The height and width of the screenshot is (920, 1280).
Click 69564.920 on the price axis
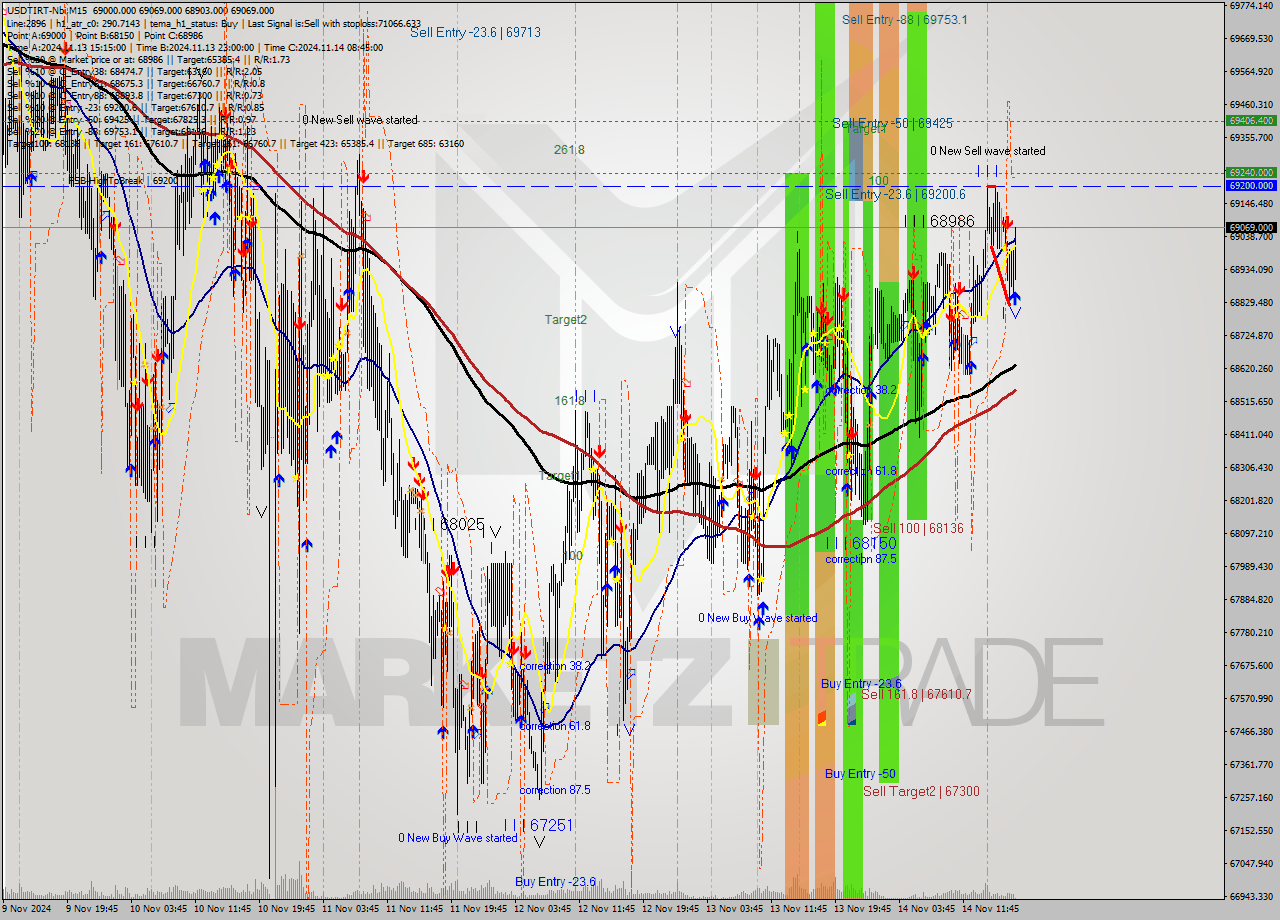coord(1251,72)
